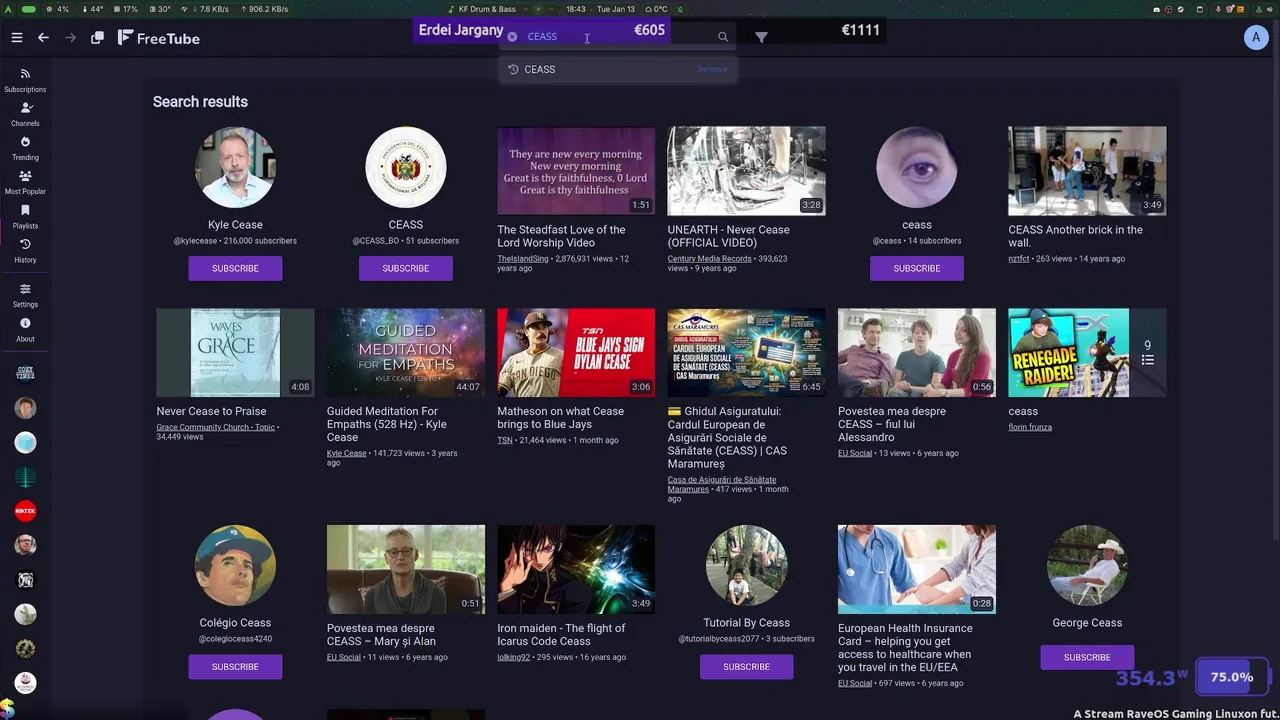Image resolution: width=1280 pixels, height=720 pixels.
Task: Open Trending in the sidebar
Action: point(25,148)
